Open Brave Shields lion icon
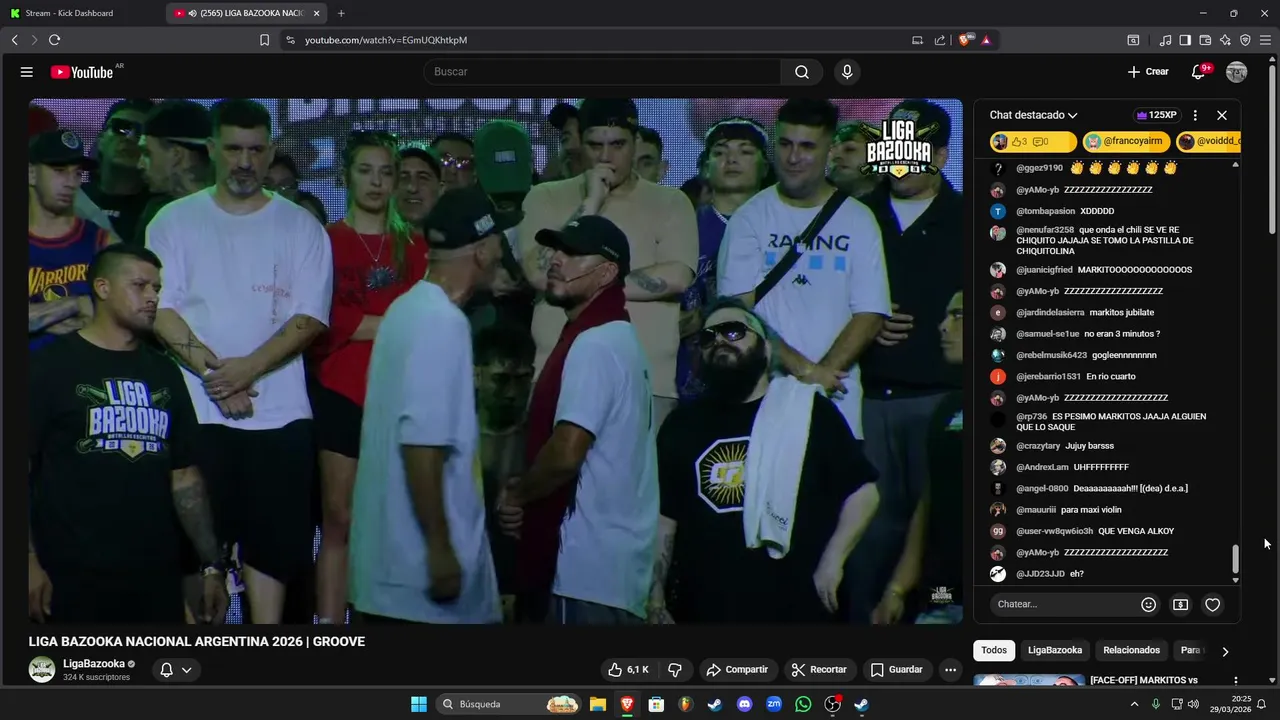The height and width of the screenshot is (720, 1280). (x=965, y=40)
